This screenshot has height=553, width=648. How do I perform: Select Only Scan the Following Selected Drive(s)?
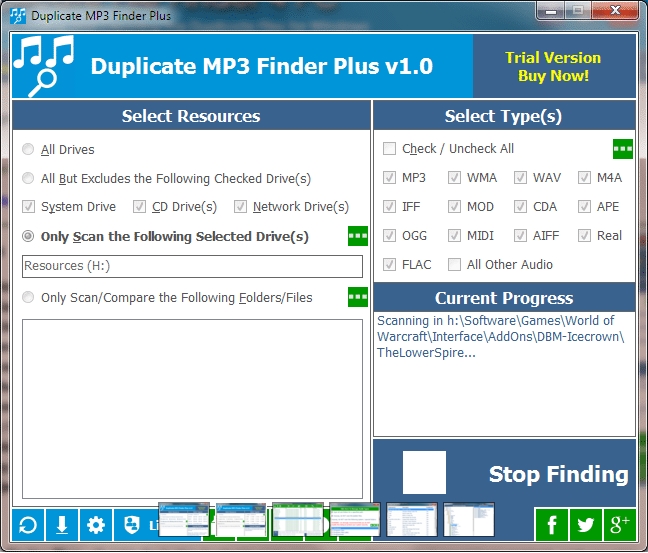(x=28, y=236)
